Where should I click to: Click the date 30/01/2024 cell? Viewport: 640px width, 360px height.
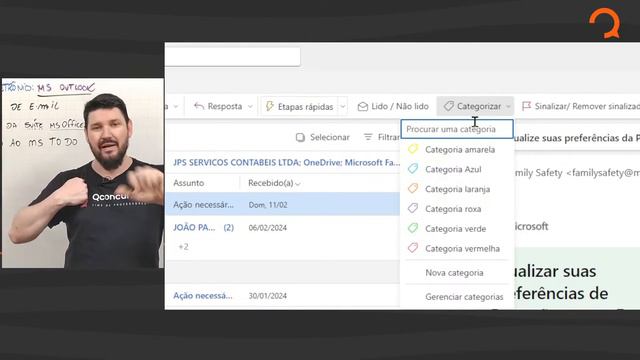coord(268,296)
